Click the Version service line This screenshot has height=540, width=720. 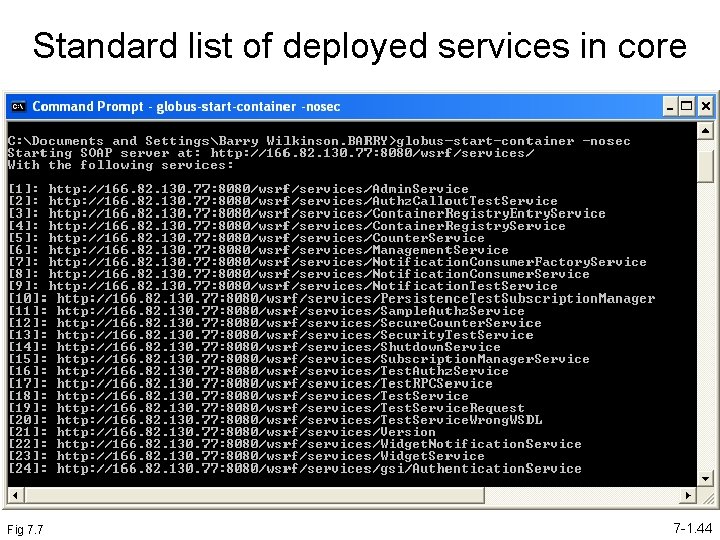[x=222, y=432]
